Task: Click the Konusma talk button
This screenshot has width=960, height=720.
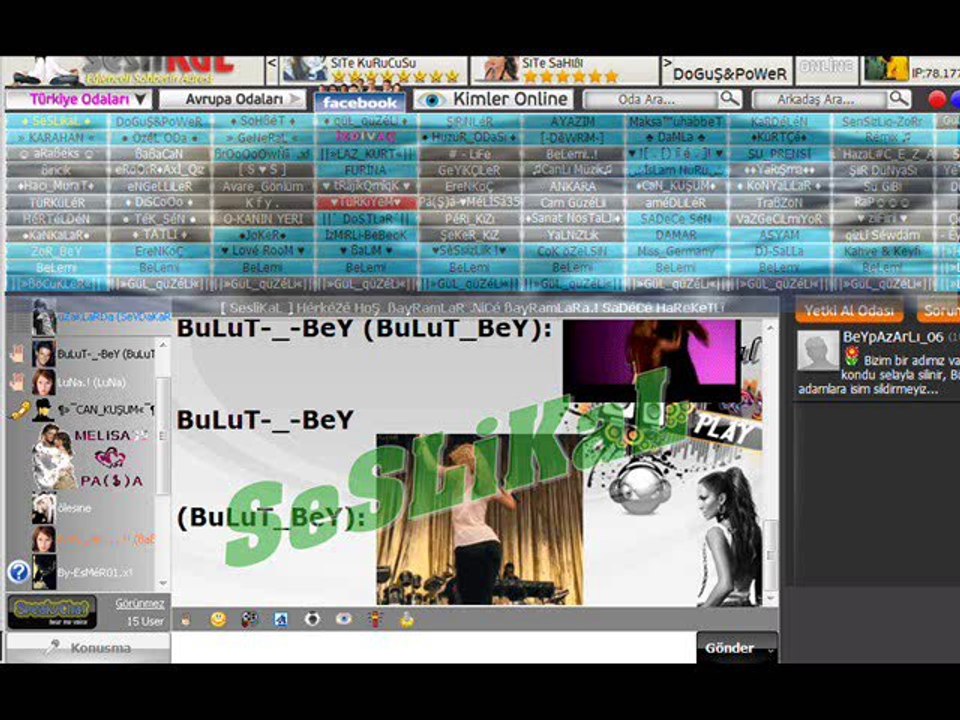Action: tap(88, 648)
